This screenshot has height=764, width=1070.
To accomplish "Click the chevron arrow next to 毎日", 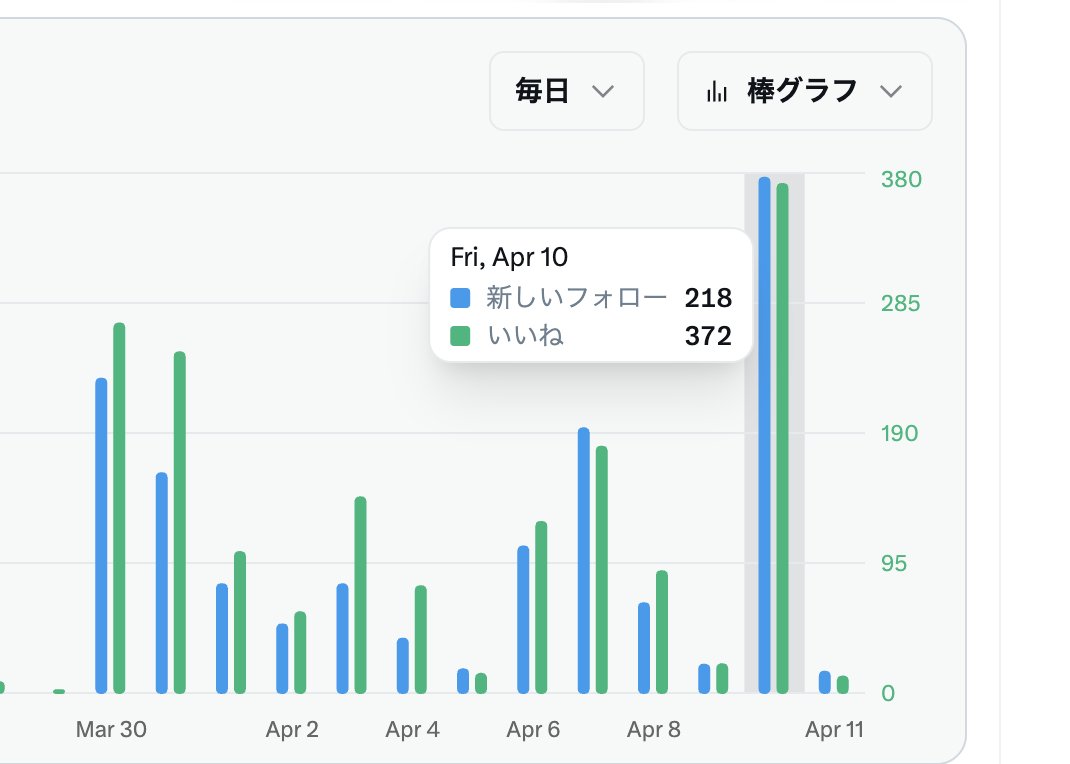I will pyautogui.click(x=603, y=91).
